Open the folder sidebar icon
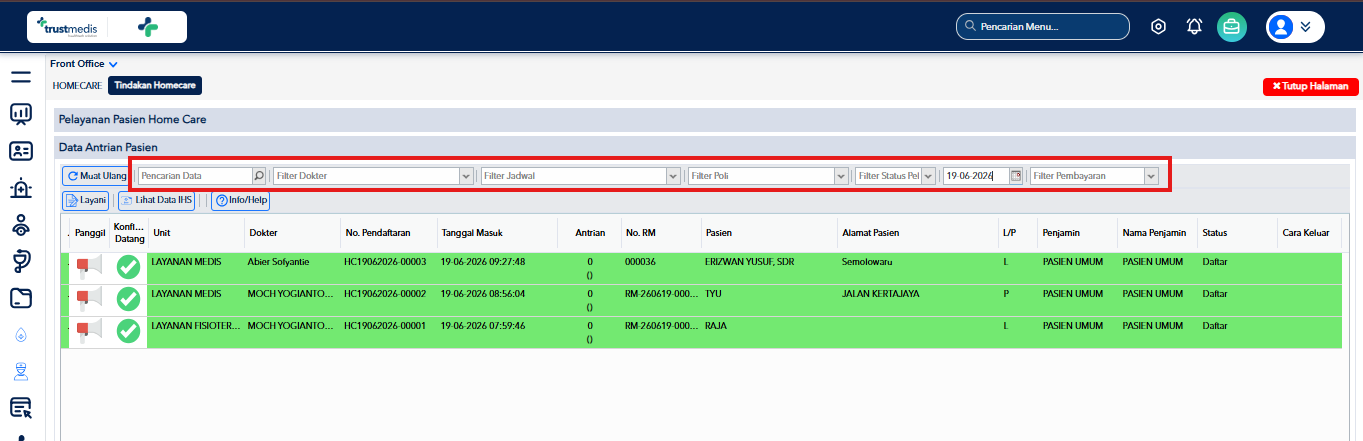This screenshot has height=441, width=1363. click(21, 298)
